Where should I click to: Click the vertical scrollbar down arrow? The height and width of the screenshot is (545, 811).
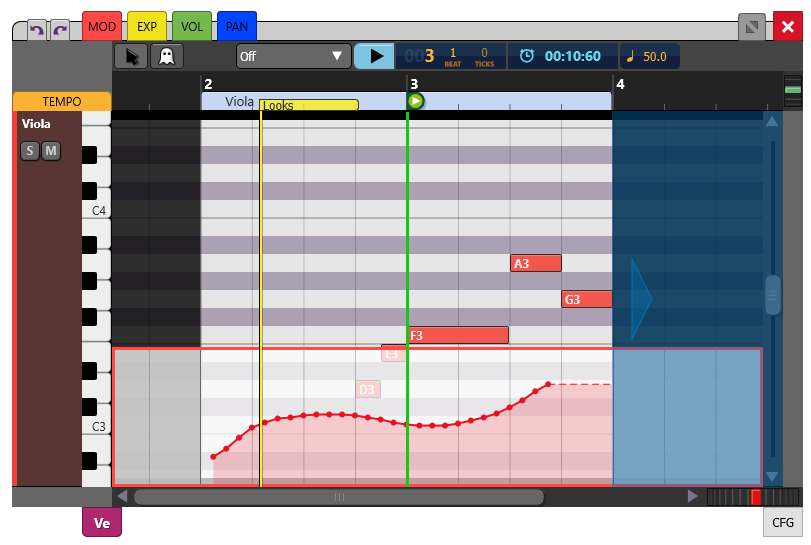(772, 477)
